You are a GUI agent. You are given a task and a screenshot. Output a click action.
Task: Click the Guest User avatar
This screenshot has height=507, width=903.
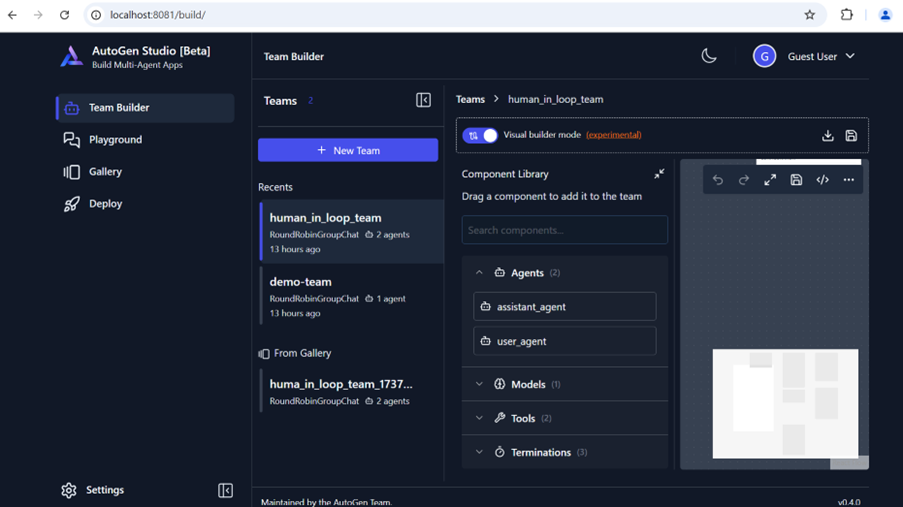(764, 56)
